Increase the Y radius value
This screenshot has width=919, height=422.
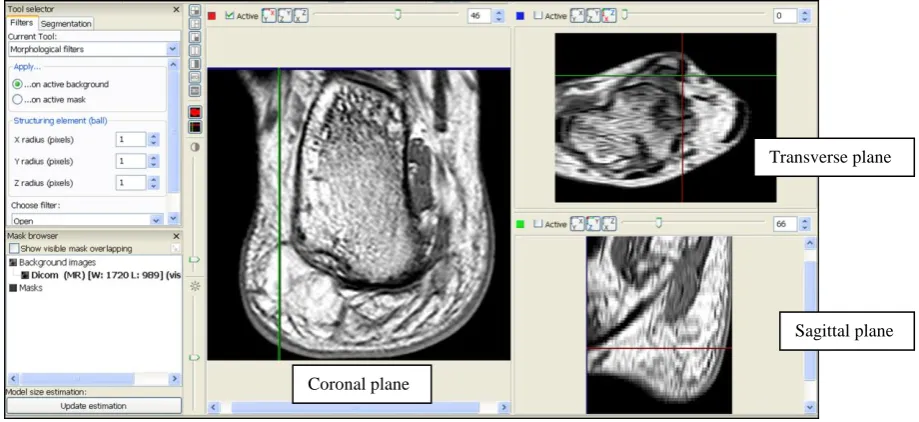pyautogui.click(x=154, y=158)
